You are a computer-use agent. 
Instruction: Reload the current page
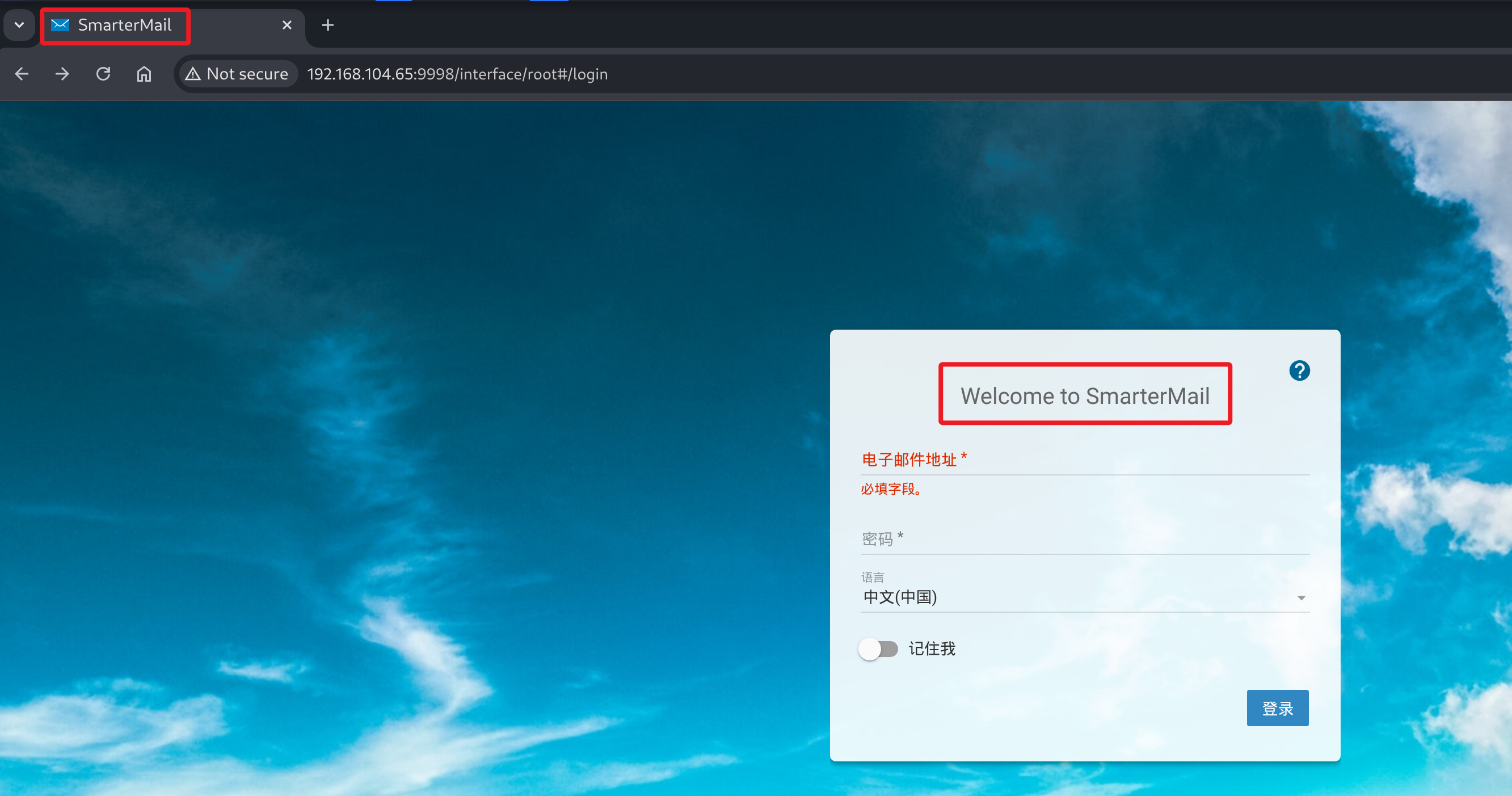[x=103, y=74]
